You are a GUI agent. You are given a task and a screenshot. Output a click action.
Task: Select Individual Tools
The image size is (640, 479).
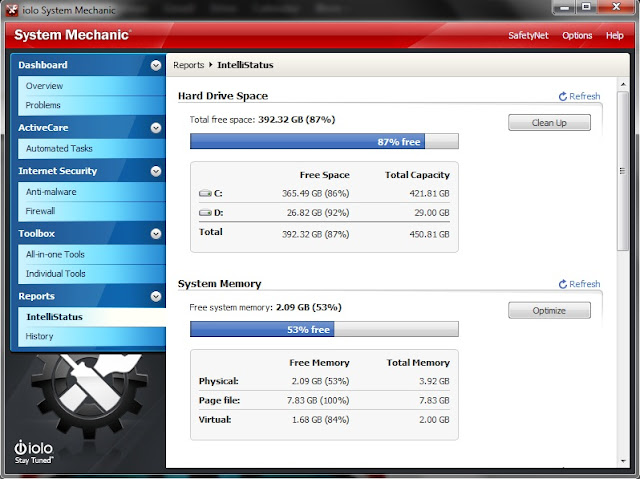[x=91, y=274]
